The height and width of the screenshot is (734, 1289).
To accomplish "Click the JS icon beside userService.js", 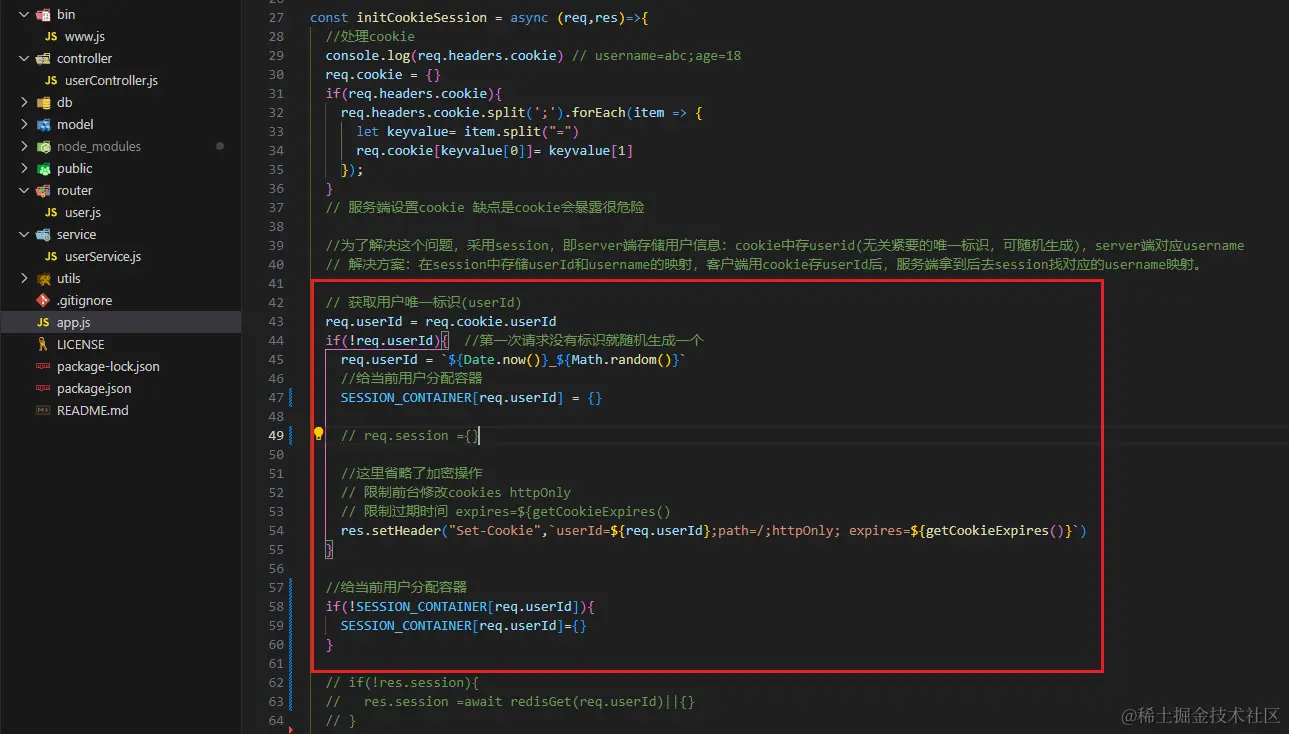I will (x=51, y=257).
